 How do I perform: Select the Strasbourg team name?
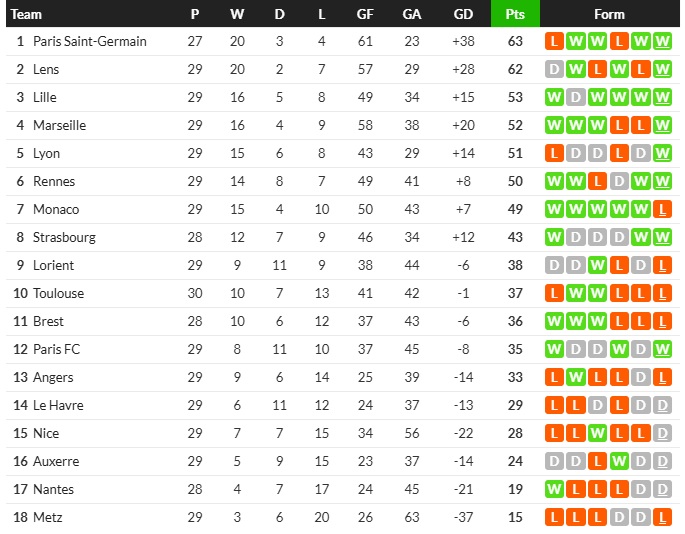64,238
